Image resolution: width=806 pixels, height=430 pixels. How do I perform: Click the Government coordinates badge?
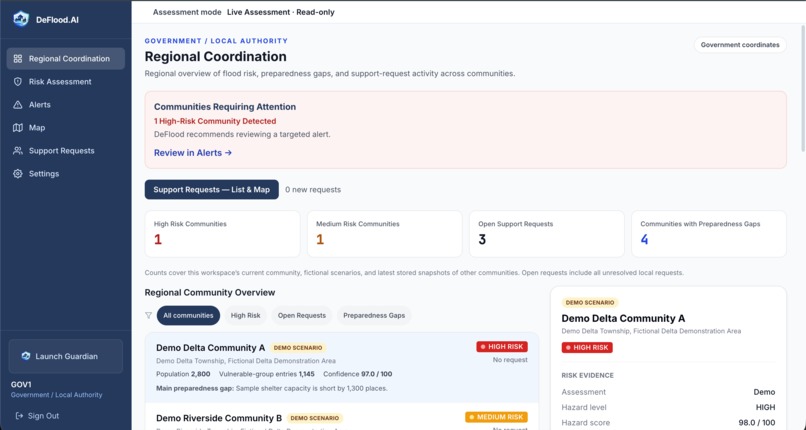pyautogui.click(x=740, y=45)
